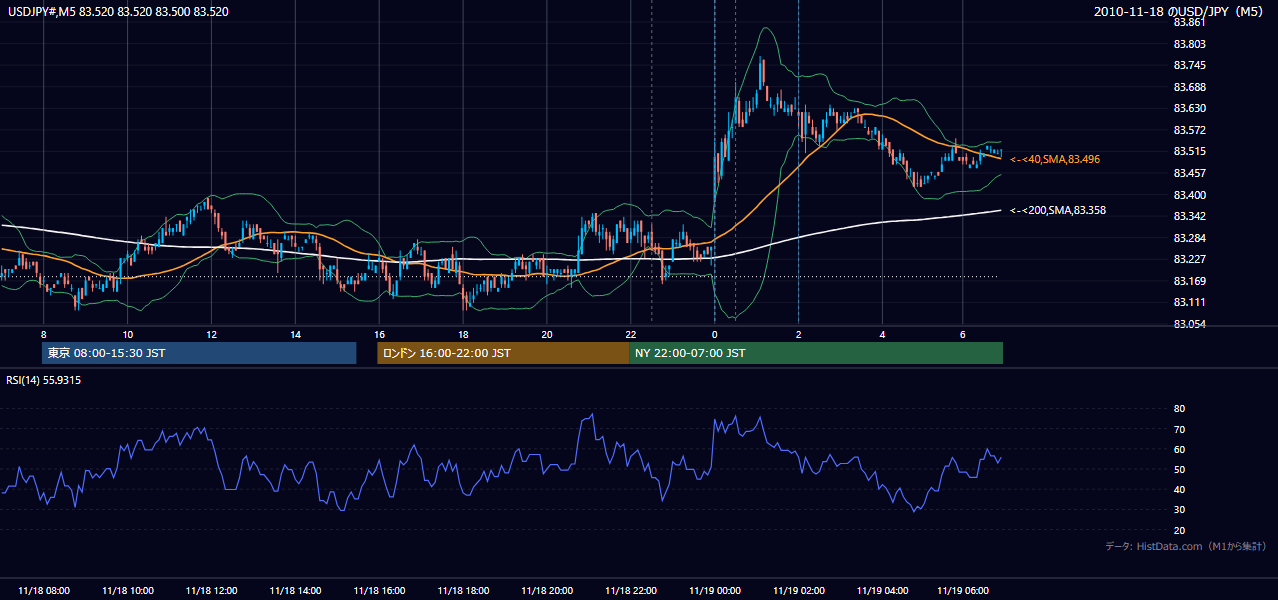The image size is (1278, 600).
Task: Click the 11/19 02:00 time axis label
Action: click(798, 591)
